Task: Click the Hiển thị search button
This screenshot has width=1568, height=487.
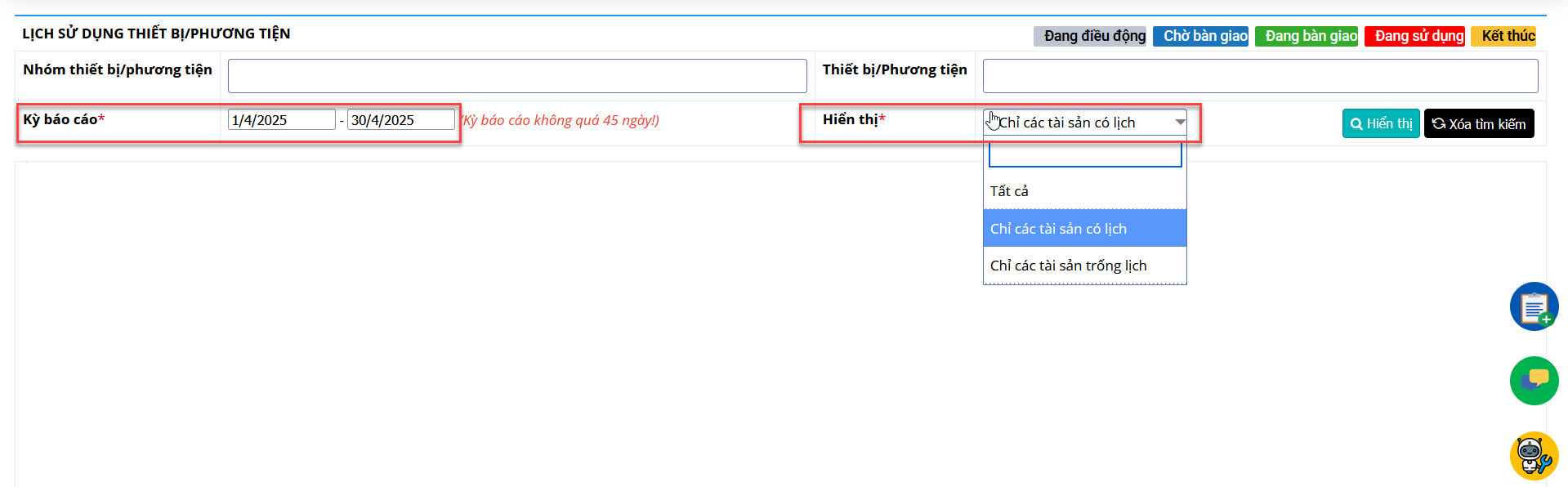Action: click(1381, 123)
